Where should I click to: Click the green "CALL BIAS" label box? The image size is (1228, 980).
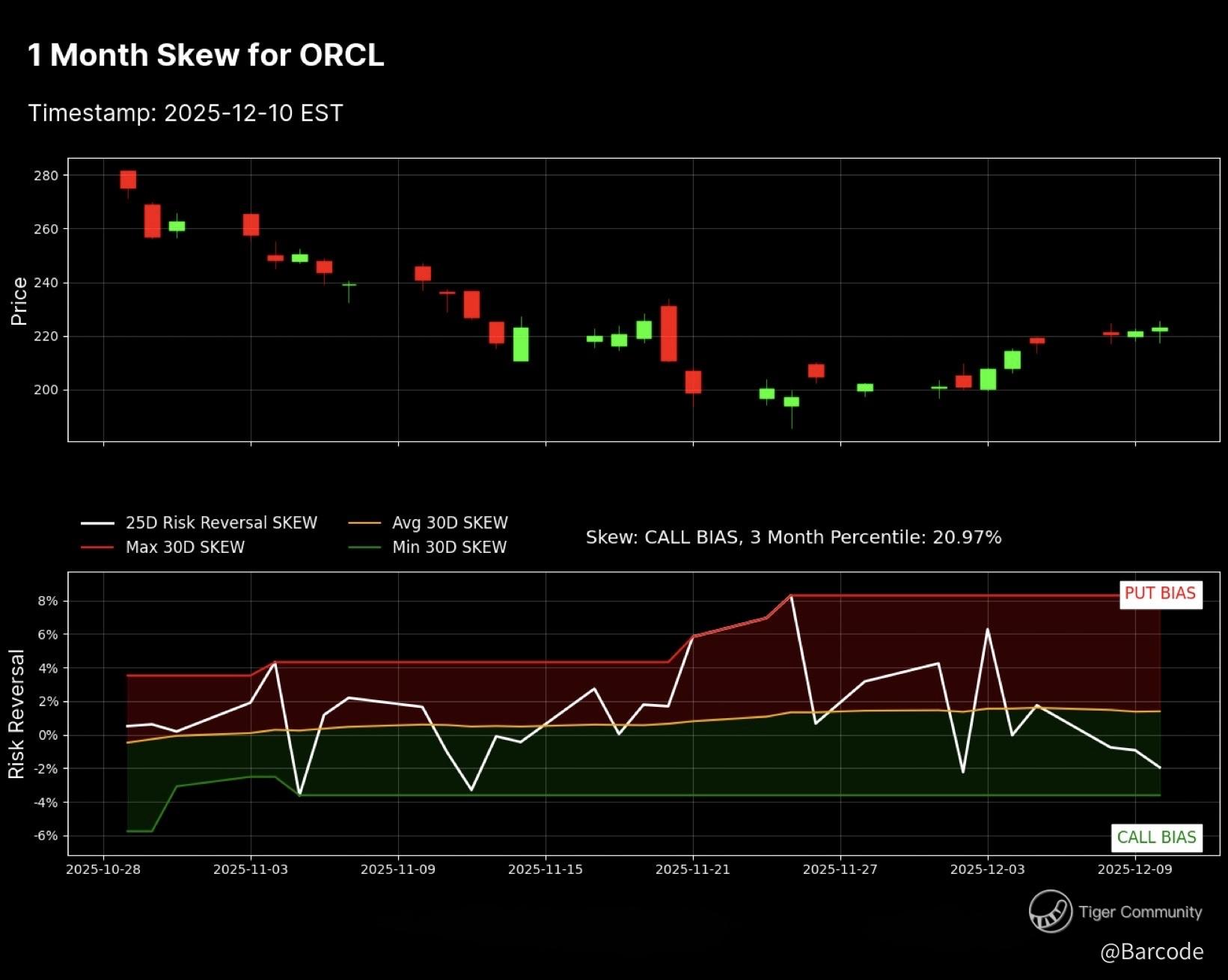click(x=1156, y=837)
